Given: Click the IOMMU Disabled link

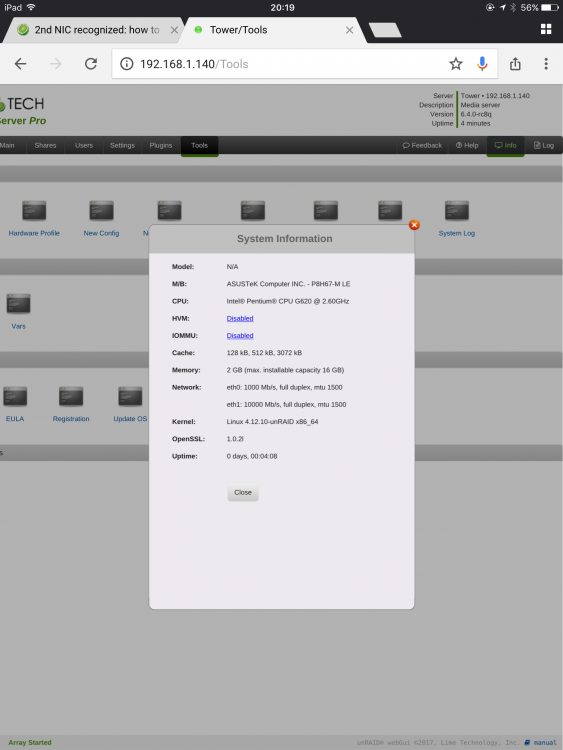Looking at the screenshot, I should click(x=240, y=336).
